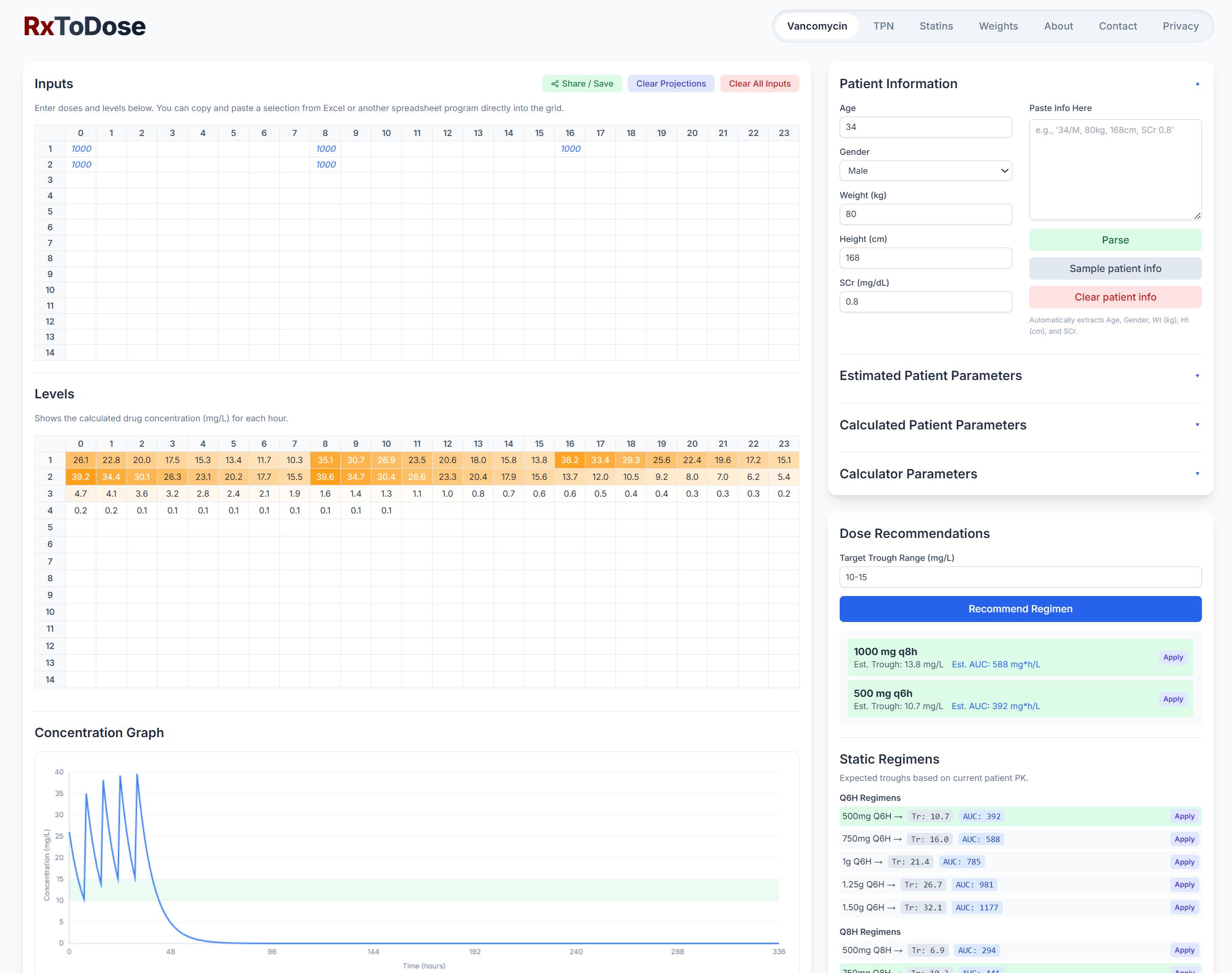
Task: Open the Gender dropdown
Action: (x=925, y=171)
